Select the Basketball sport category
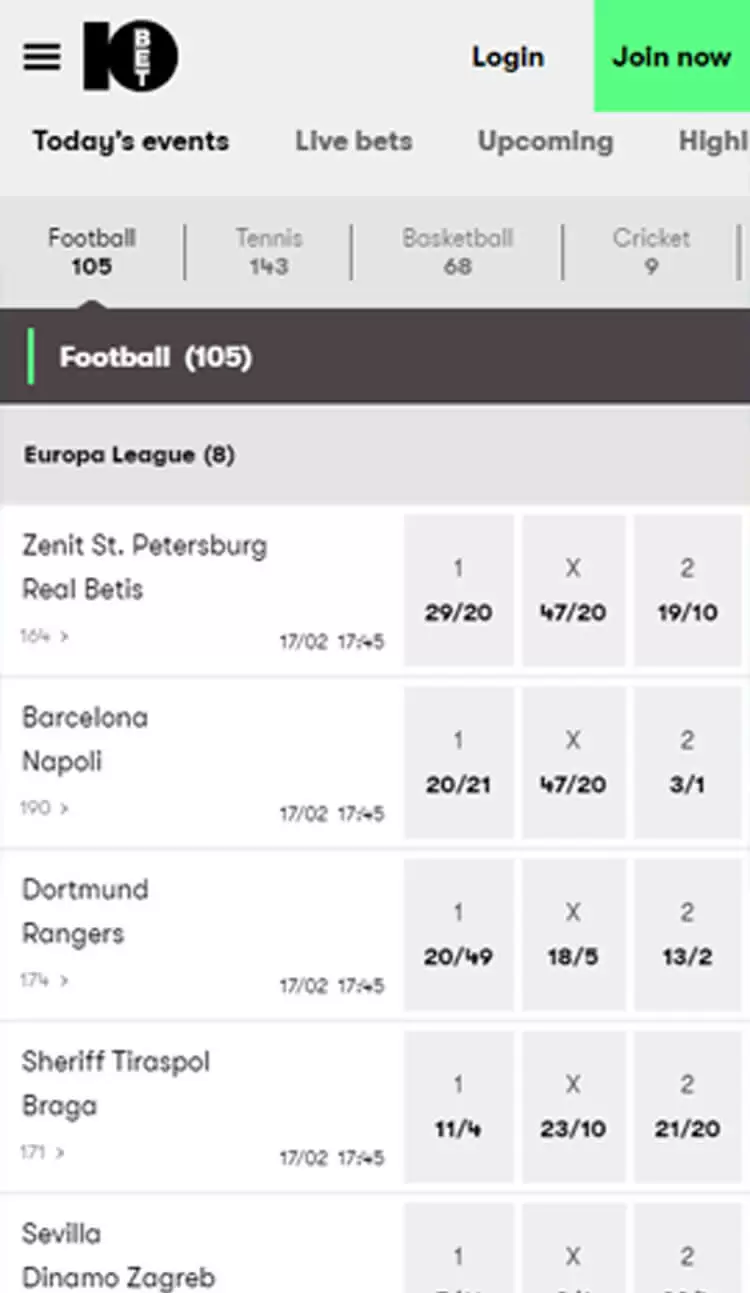 coord(457,252)
